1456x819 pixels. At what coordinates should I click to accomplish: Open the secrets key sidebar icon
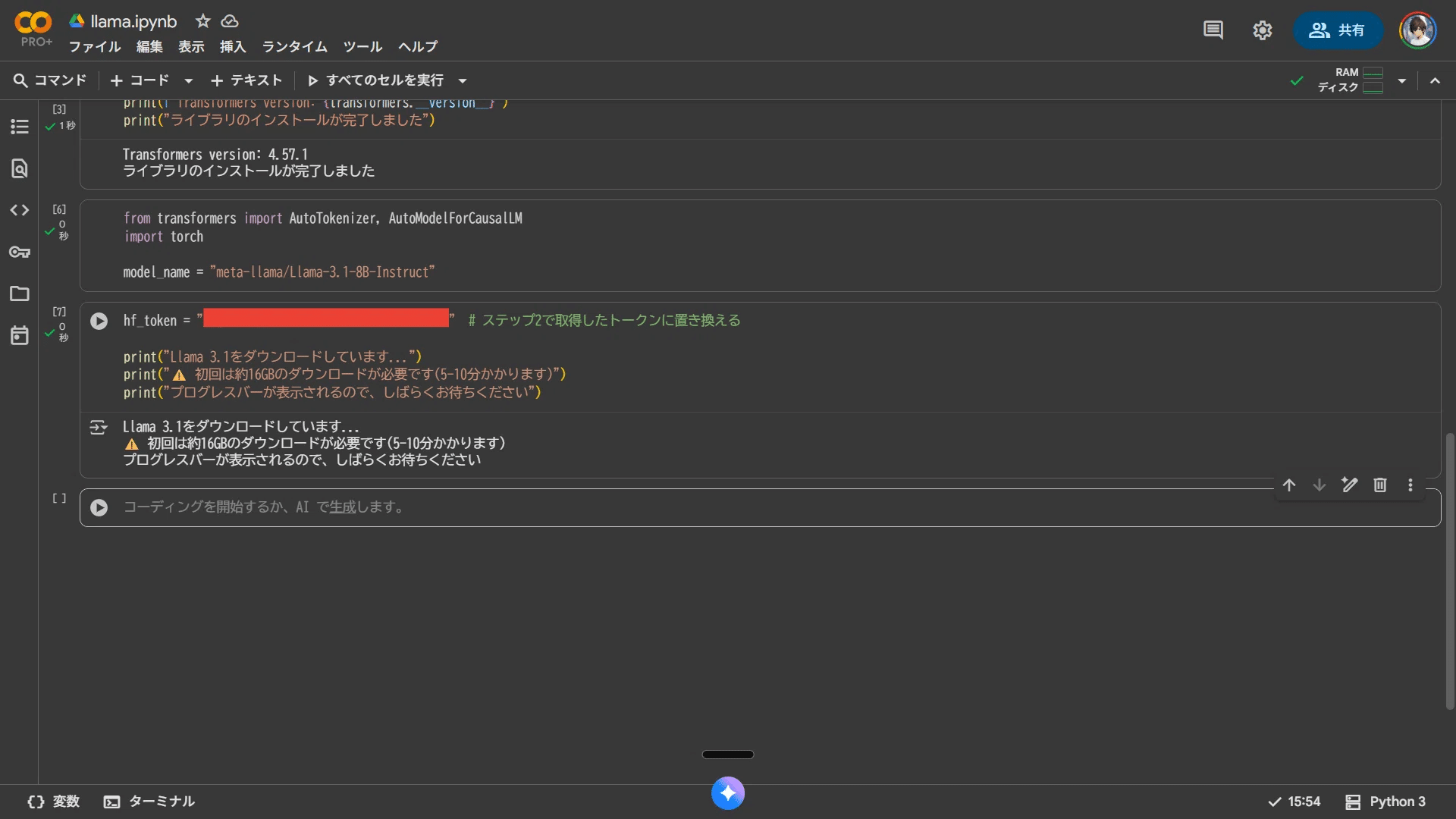(x=20, y=252)
